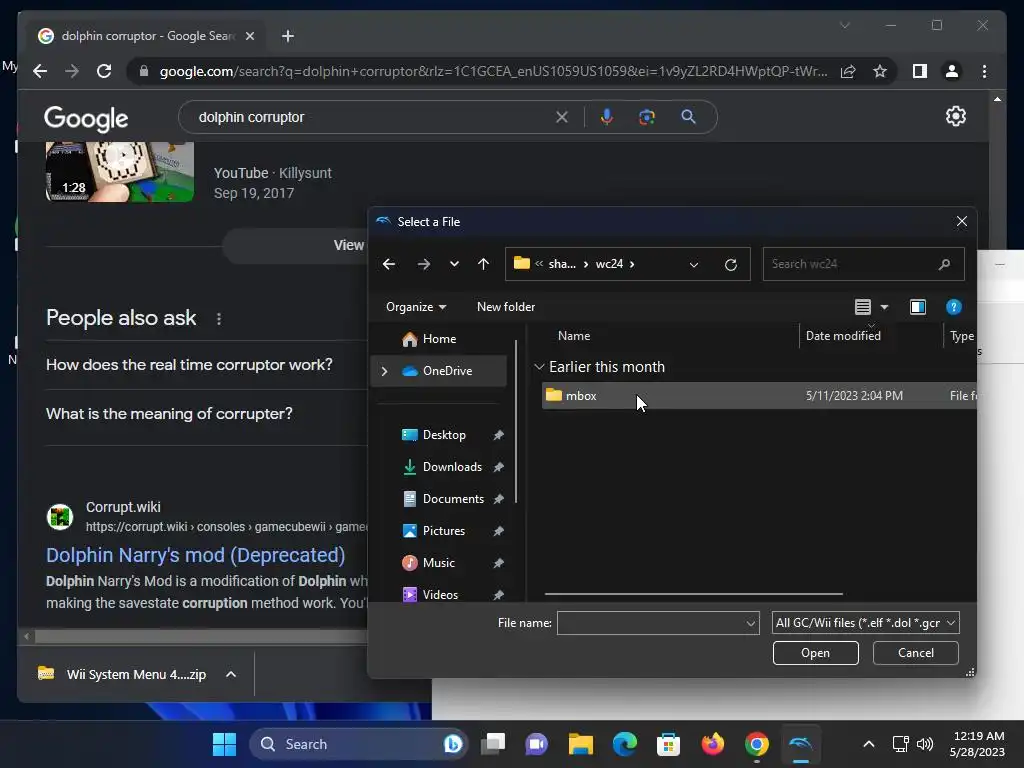Open recent locations chevron in file dialog
1024x768 pixels.
[x=454, y=264]
